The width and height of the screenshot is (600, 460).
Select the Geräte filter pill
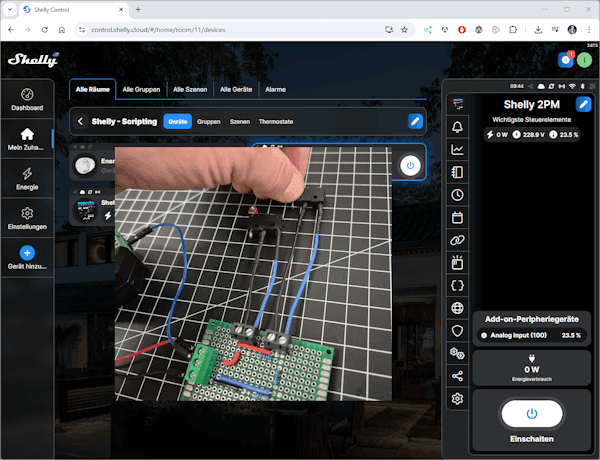point(177,121)
